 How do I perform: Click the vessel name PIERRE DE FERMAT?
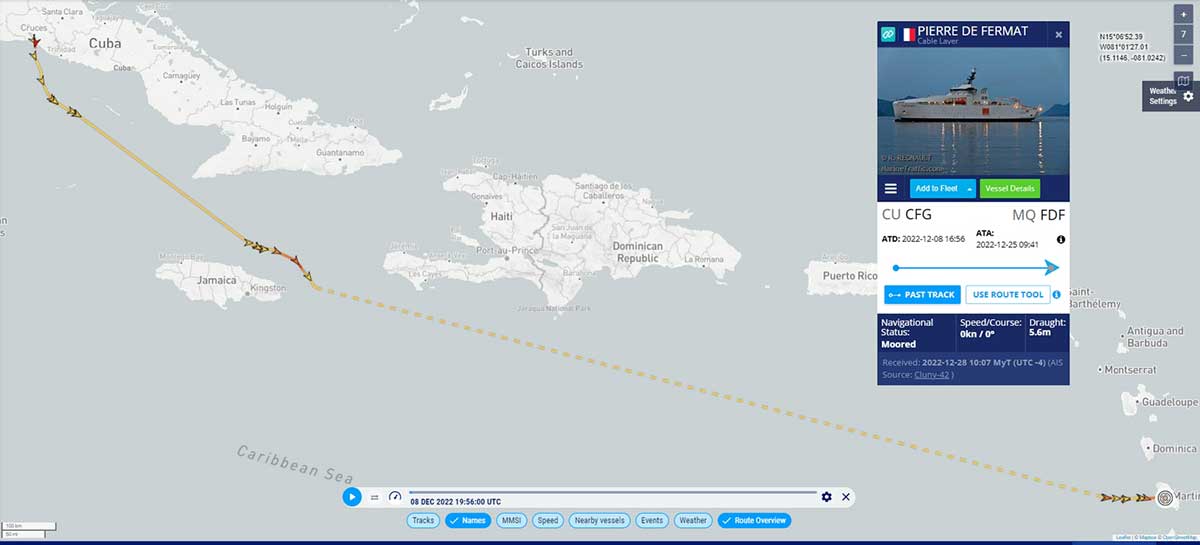click(974, 31)
